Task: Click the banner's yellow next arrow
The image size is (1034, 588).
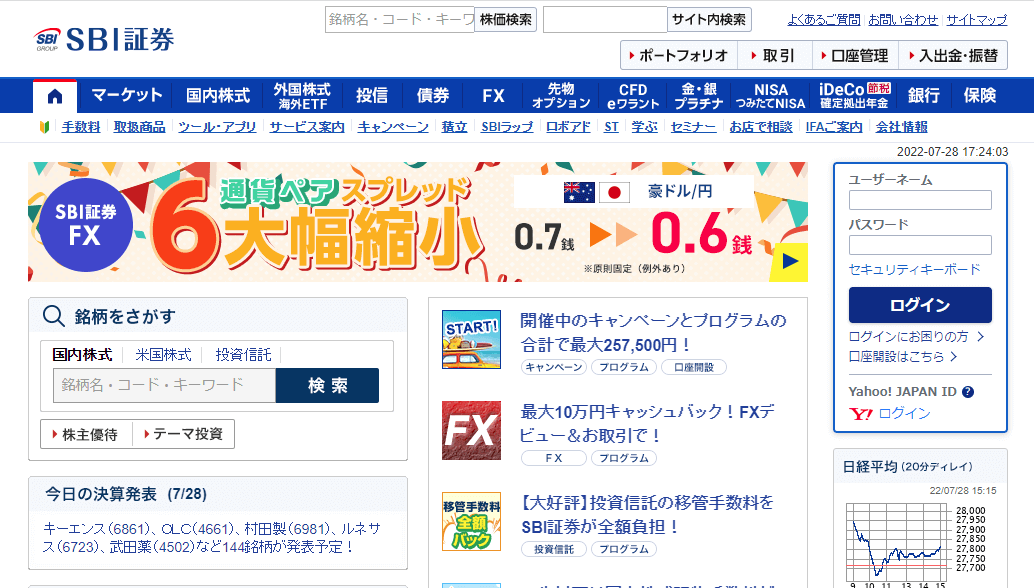Action: tap(789, 262)
